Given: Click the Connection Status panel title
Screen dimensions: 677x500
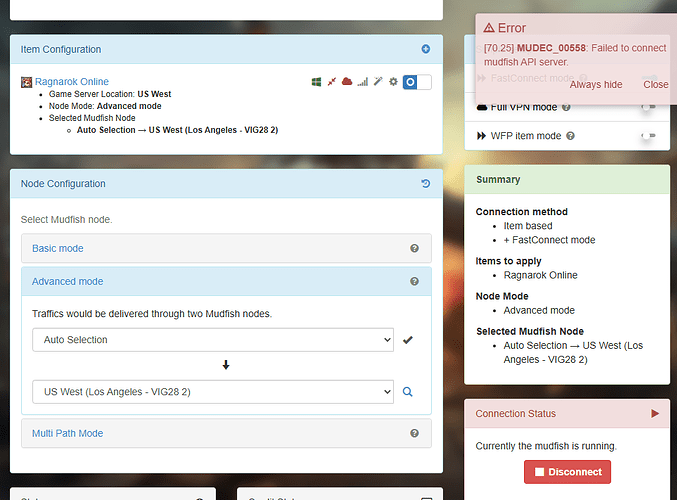Looking at the screenshot, I should pyautogui.click(x=516, y=414).
